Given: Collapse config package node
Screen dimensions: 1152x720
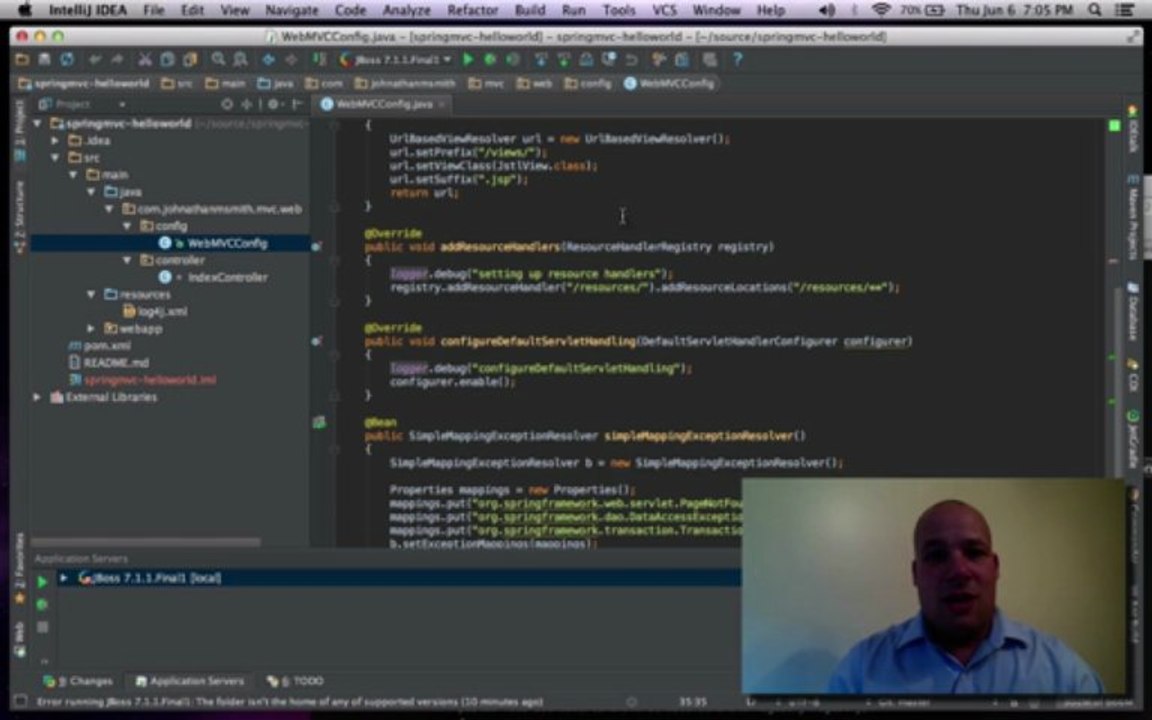Looking at the screenshot, I should coord(126,226).
